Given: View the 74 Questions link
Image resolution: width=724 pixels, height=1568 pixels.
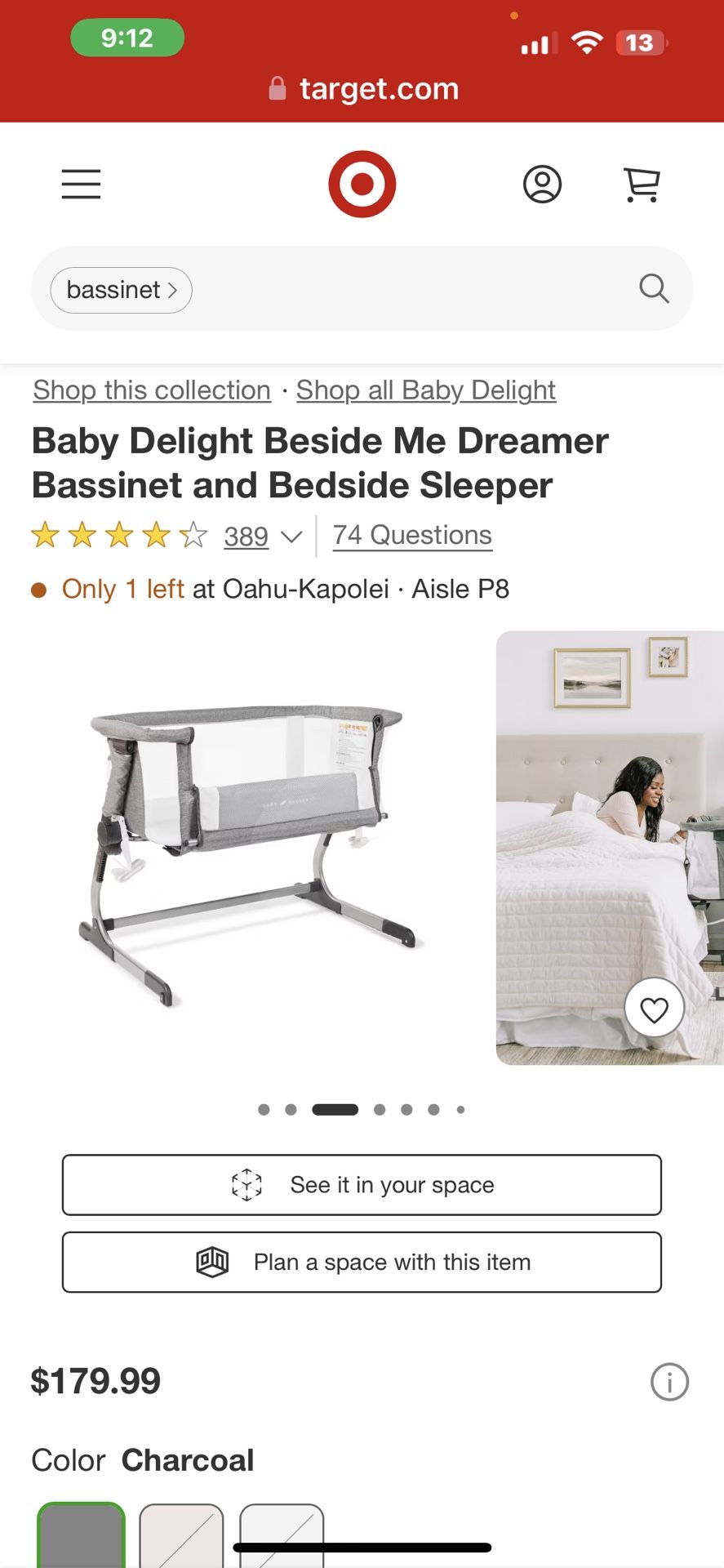Looking at the screenshot, I should [x=412, y=536].
